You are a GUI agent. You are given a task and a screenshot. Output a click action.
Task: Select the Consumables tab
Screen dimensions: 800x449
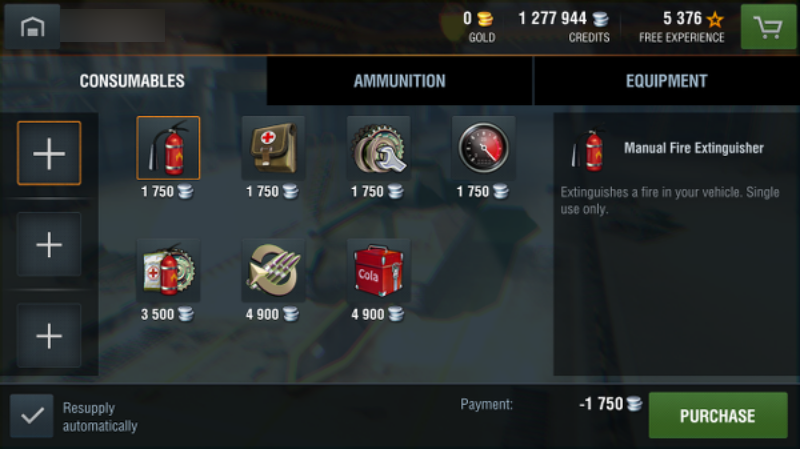coord(132,81)
